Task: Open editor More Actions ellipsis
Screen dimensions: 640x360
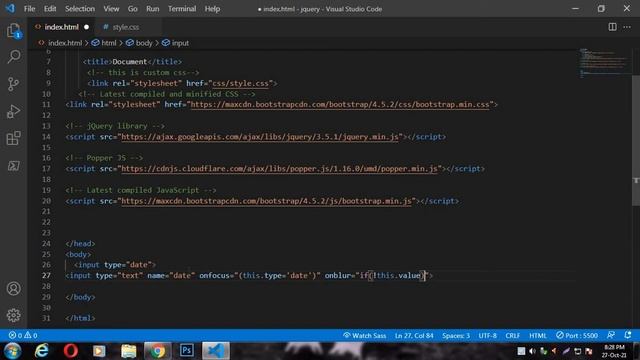Action: click(627, 27)
